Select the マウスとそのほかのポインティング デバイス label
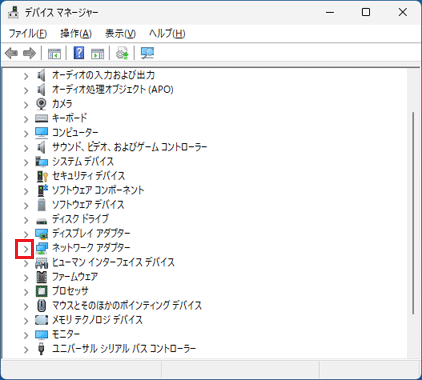Viewport: 422px width, 380px height. 127,306
